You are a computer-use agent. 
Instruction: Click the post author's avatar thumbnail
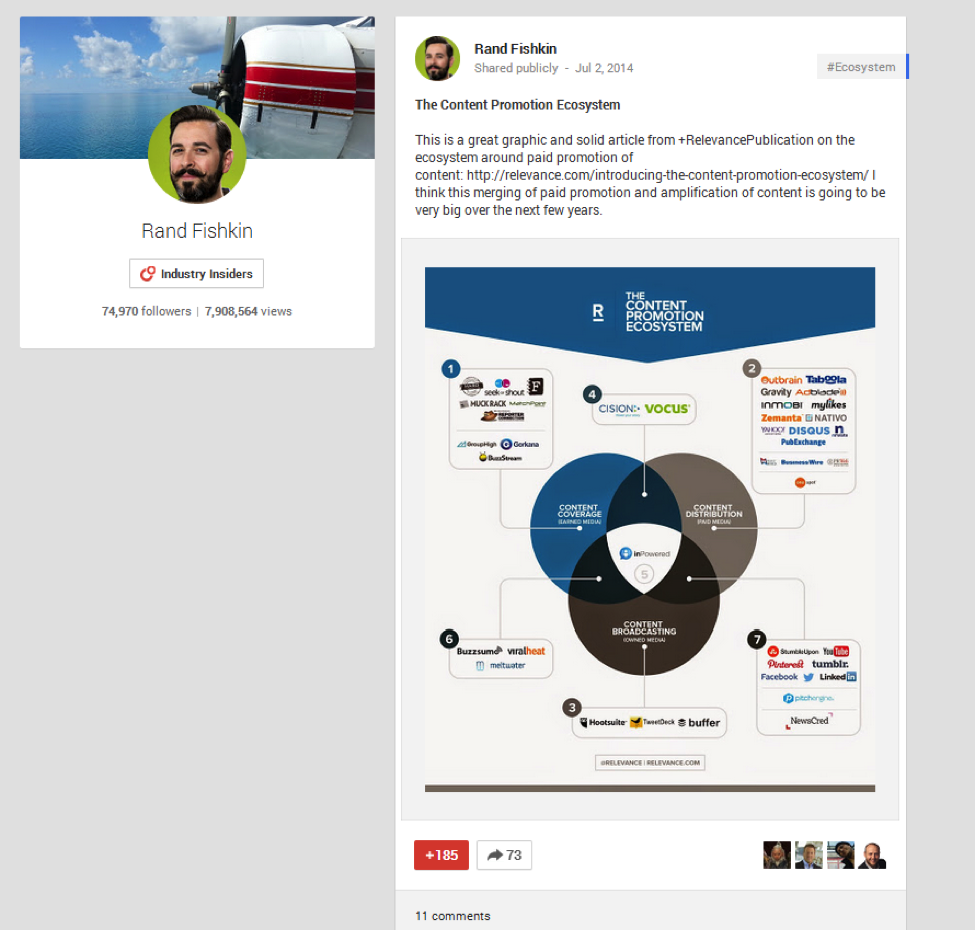tap(437, 57)
